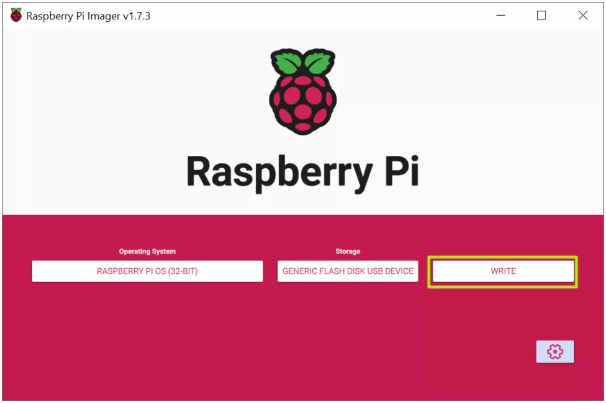This screenshot has height=403, width=606.
Task: Choose operating system Raspberry Pi OS (32-bit)
Action: (x=147, y=271)
